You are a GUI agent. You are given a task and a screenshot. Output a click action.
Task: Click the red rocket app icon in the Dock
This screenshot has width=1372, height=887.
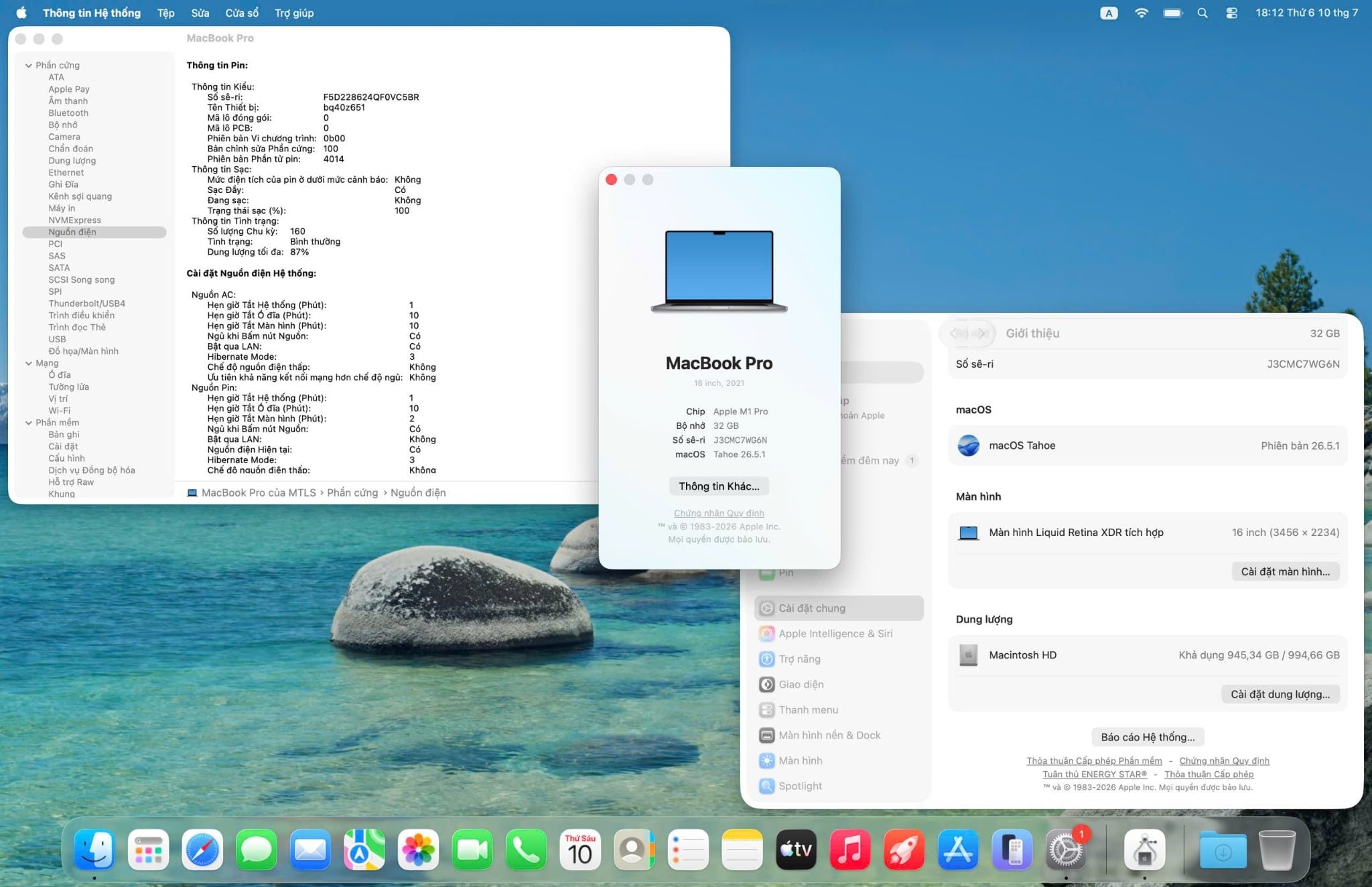pos(904,849)
